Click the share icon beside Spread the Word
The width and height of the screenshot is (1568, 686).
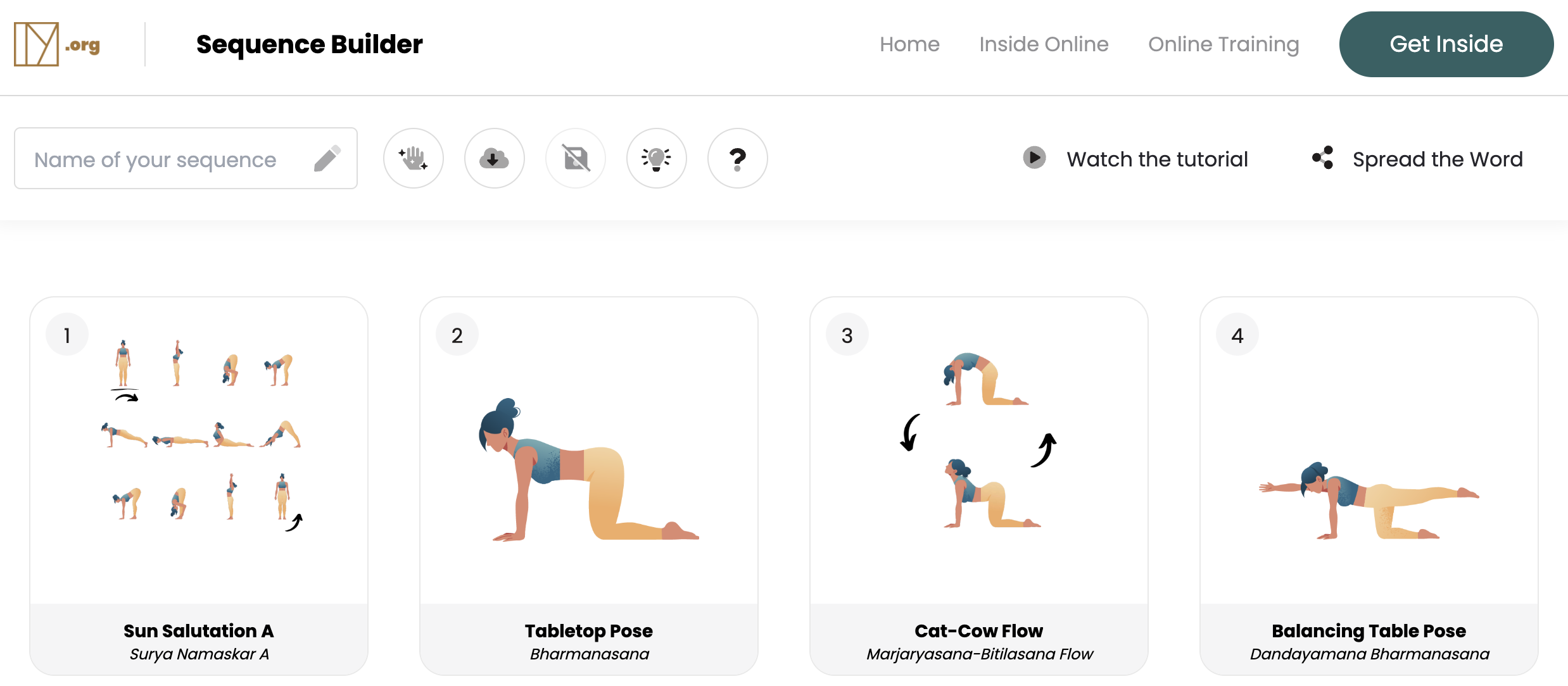pyautogui.click(x=1323, y=158)
